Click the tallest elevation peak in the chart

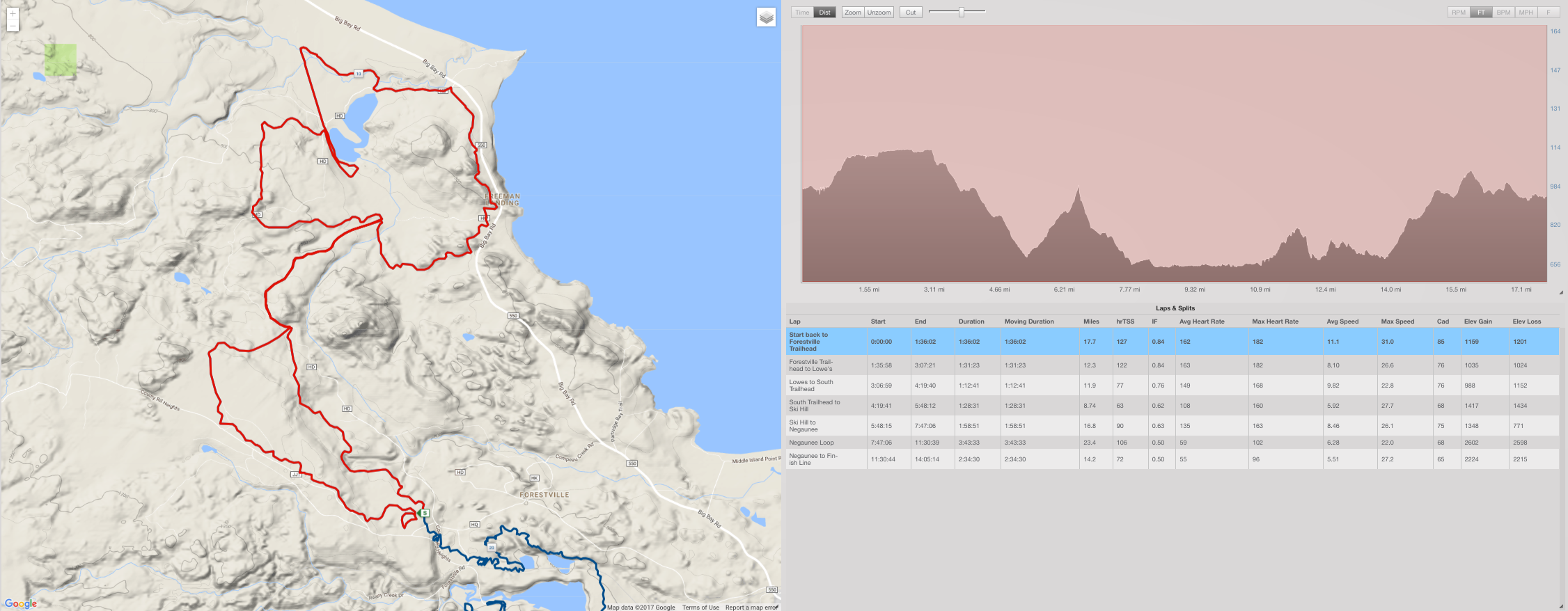click(x=906, y=150)
